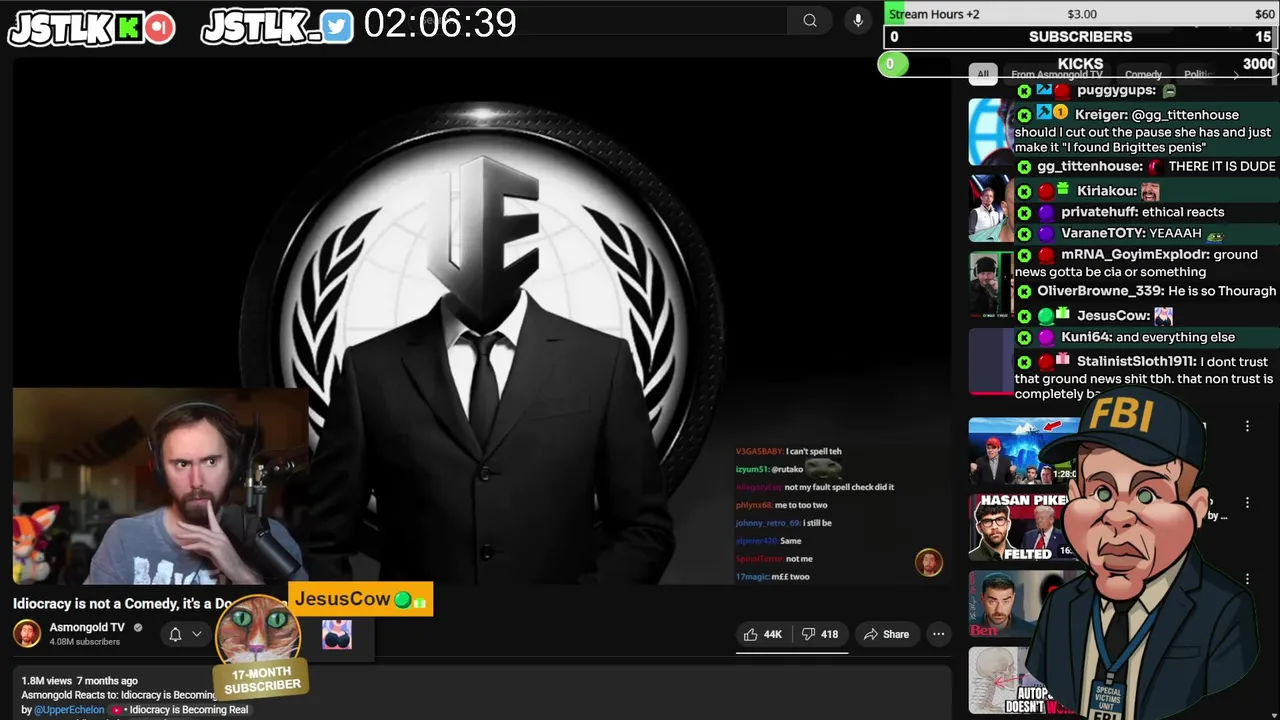Viewport: 1280px width, 720px height.
Task: Select the All filter chip
Action: pos(982,74)
